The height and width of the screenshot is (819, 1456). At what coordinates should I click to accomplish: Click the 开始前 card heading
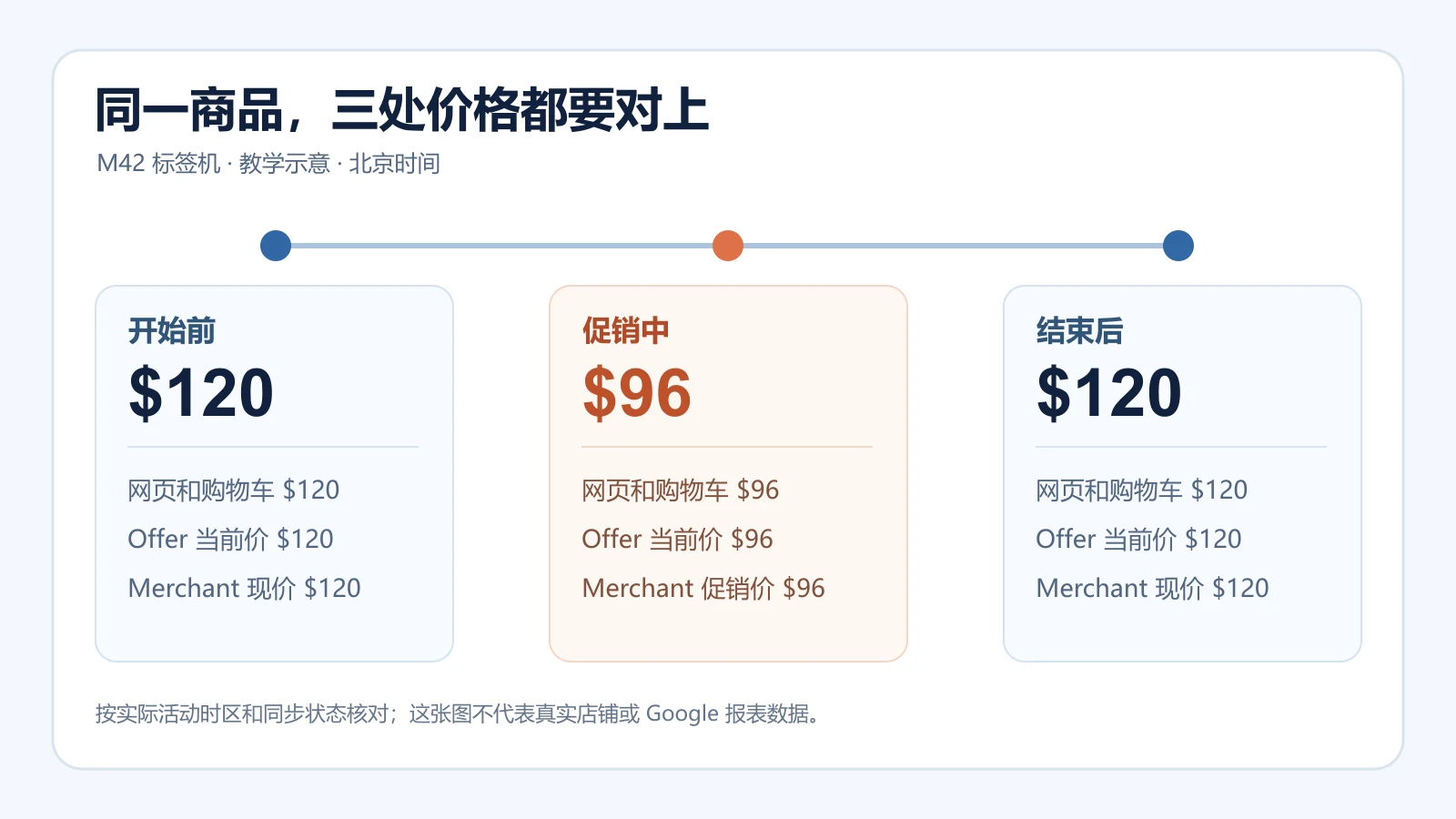172,330
